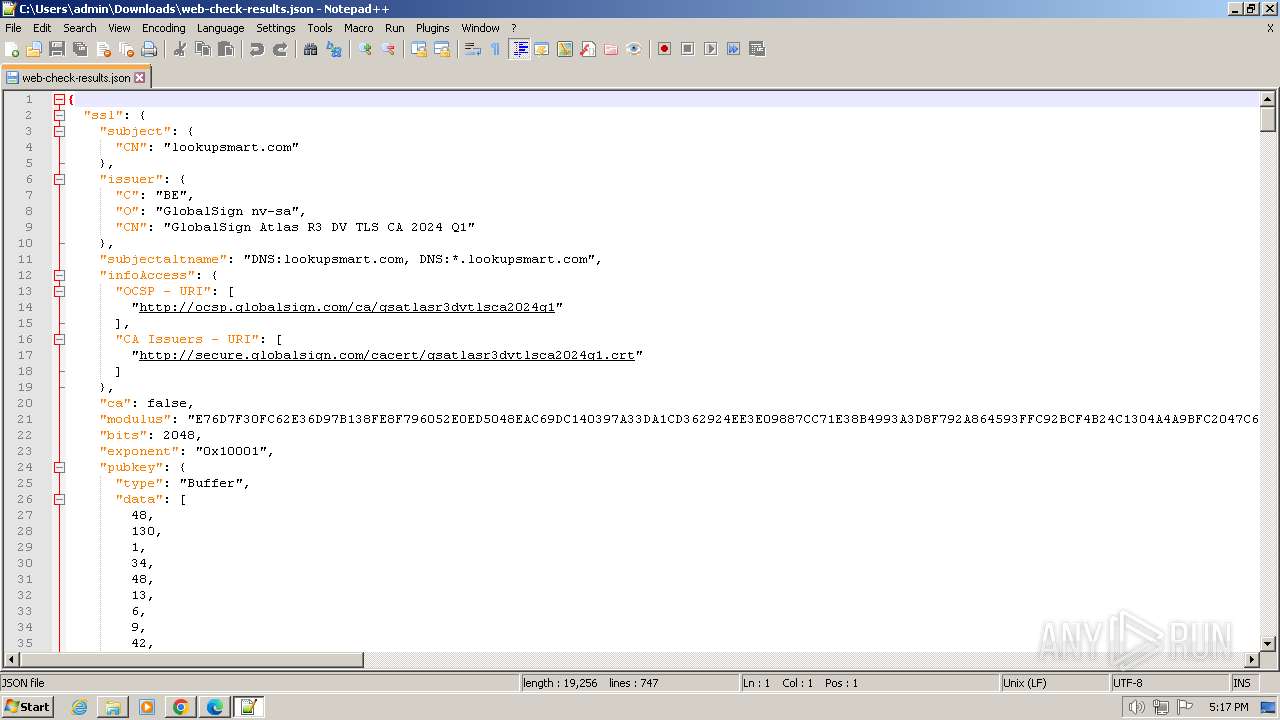Screen dimensions: 1280x720
Task: Open the Encoding menu
Action: pyautogui.click(x=163, y=28)
